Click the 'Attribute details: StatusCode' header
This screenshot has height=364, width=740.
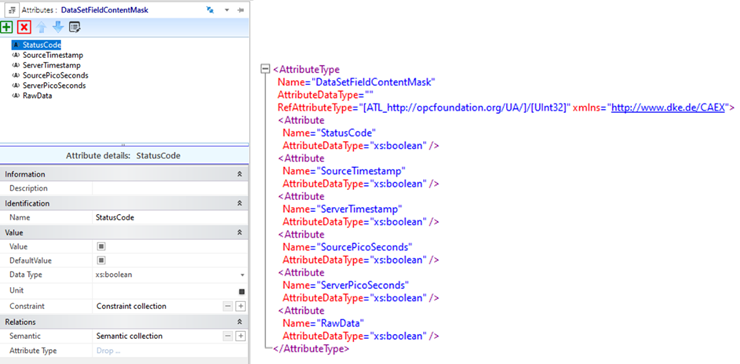[123, 155]
